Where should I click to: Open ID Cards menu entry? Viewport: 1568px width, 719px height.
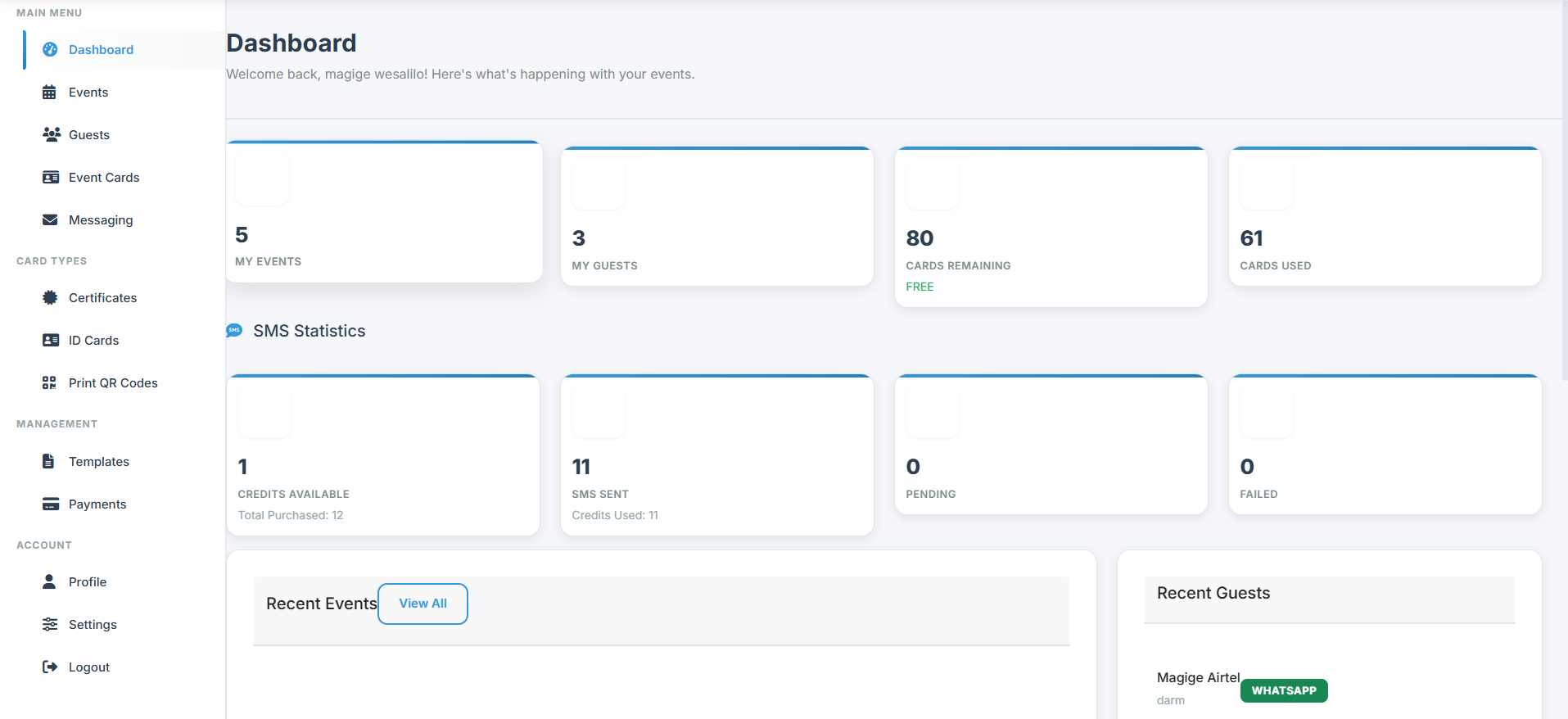pyautogui.click(x=124, y=341)
